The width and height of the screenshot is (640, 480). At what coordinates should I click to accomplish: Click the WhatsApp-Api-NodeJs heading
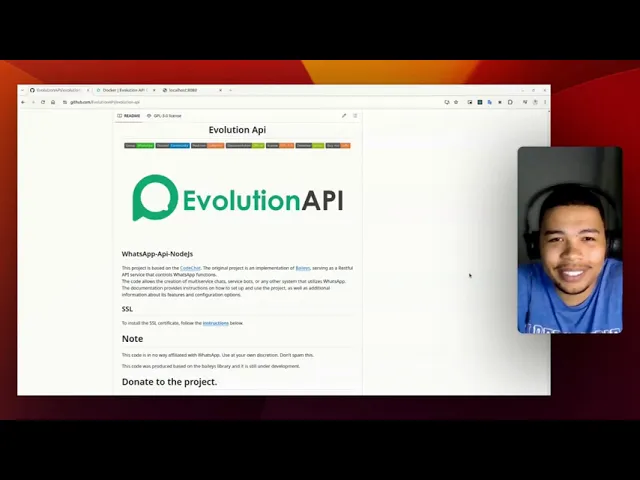157,254
